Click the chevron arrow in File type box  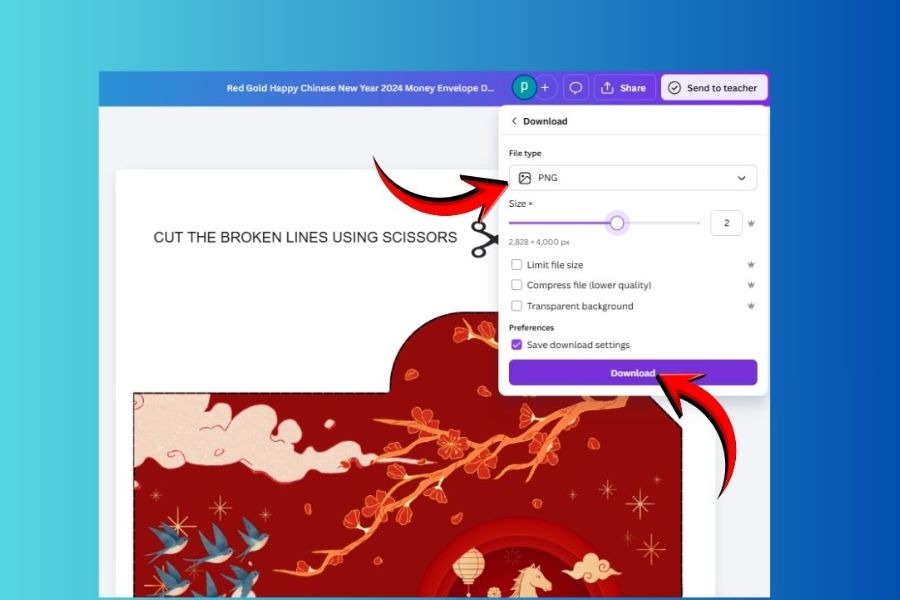[x=741, y=178]
